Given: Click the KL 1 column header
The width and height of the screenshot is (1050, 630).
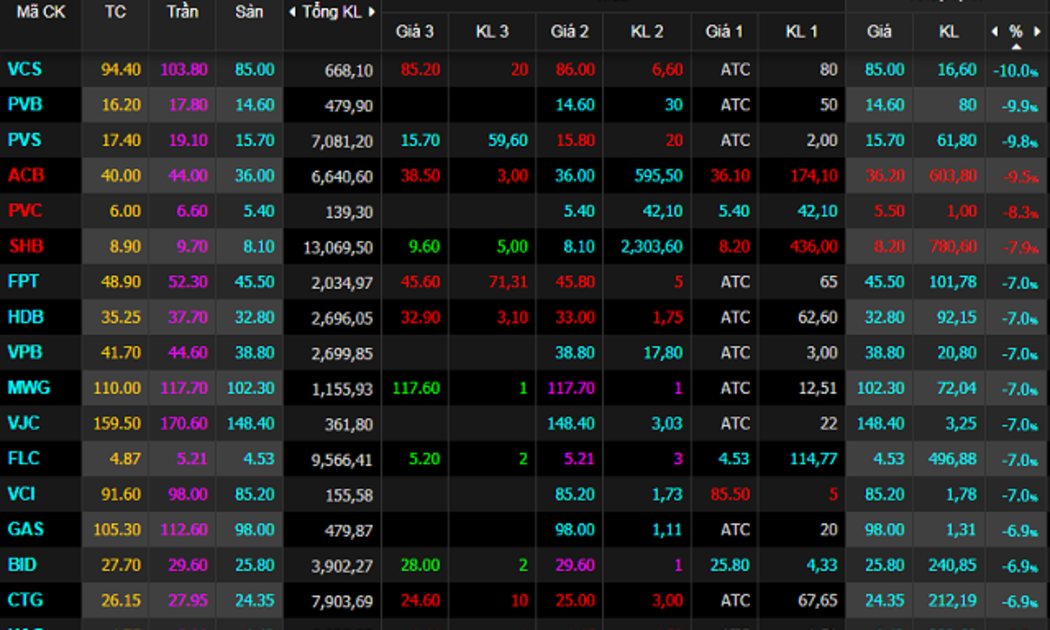Looking at the screenshot, I should pyautogui.click(x=801, y=31).
